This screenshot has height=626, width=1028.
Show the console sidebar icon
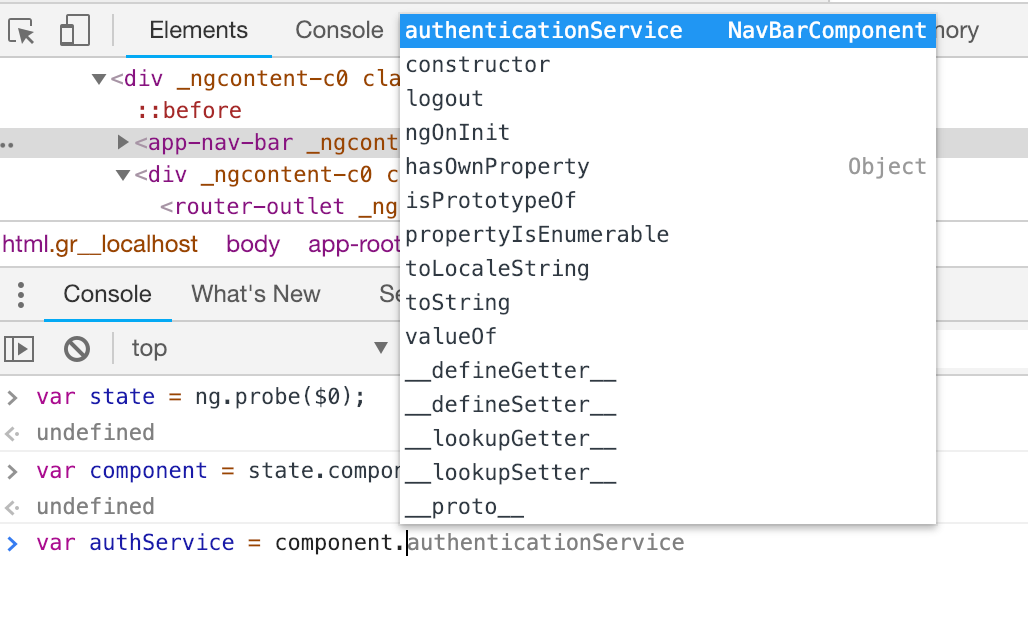point(20,349)
